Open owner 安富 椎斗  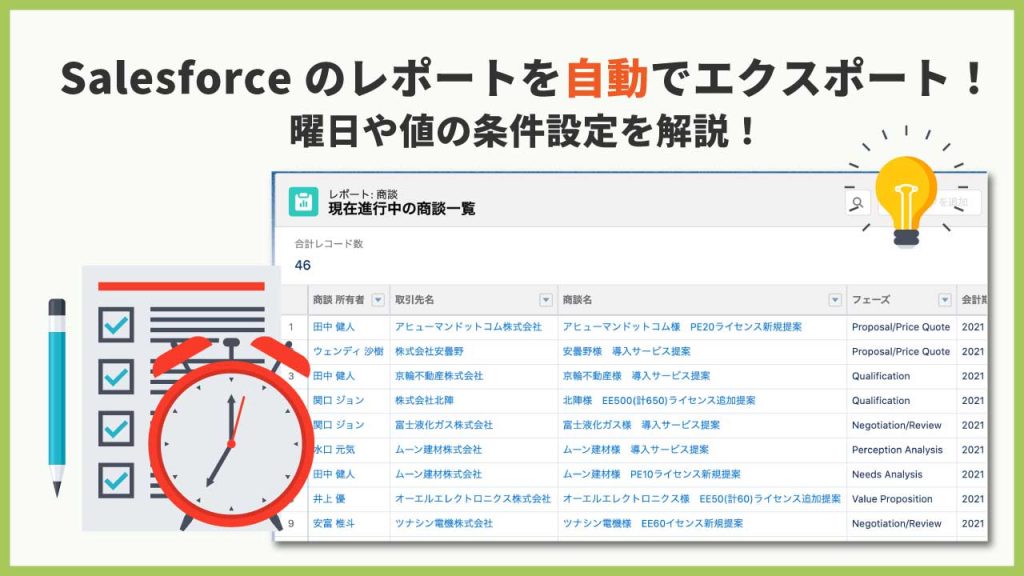click(x=334, y=524)
